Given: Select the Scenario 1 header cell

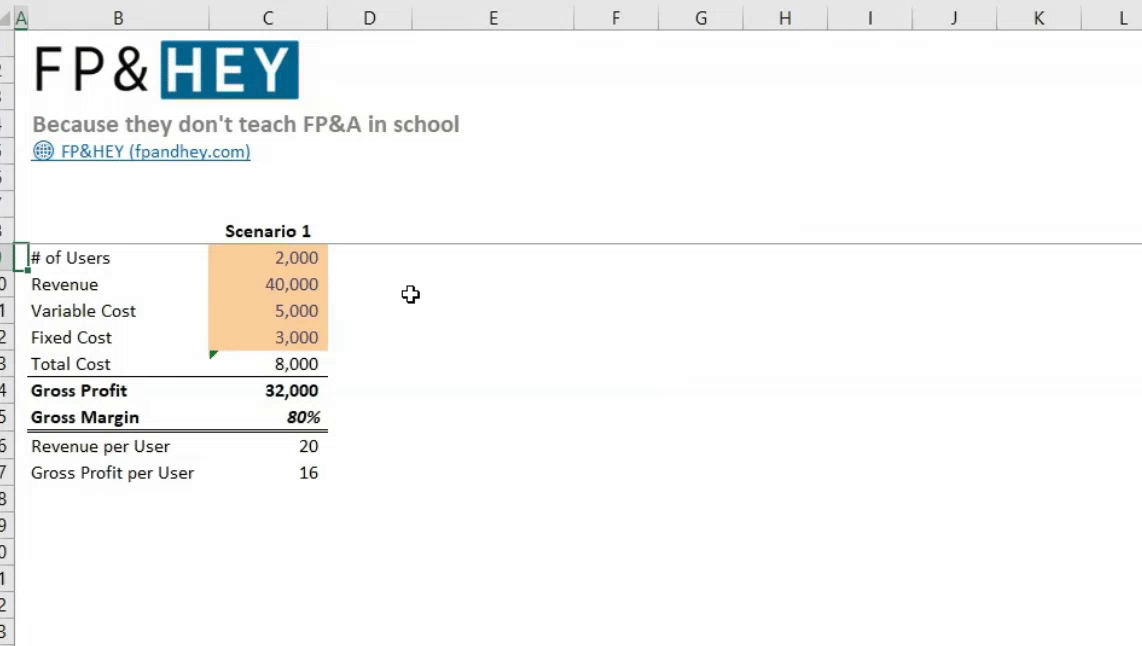Looking at the screenshot, I should click(267, 230).
